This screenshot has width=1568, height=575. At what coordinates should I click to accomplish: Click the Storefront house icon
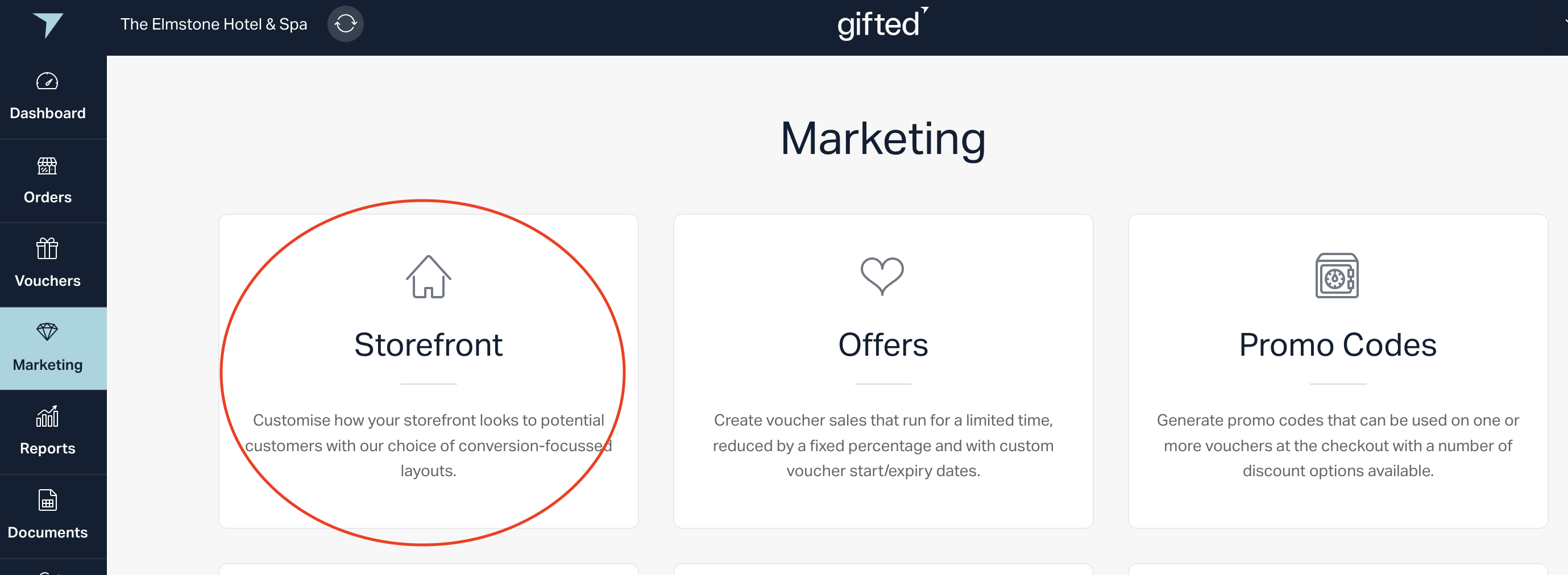(x=429, y=276)
